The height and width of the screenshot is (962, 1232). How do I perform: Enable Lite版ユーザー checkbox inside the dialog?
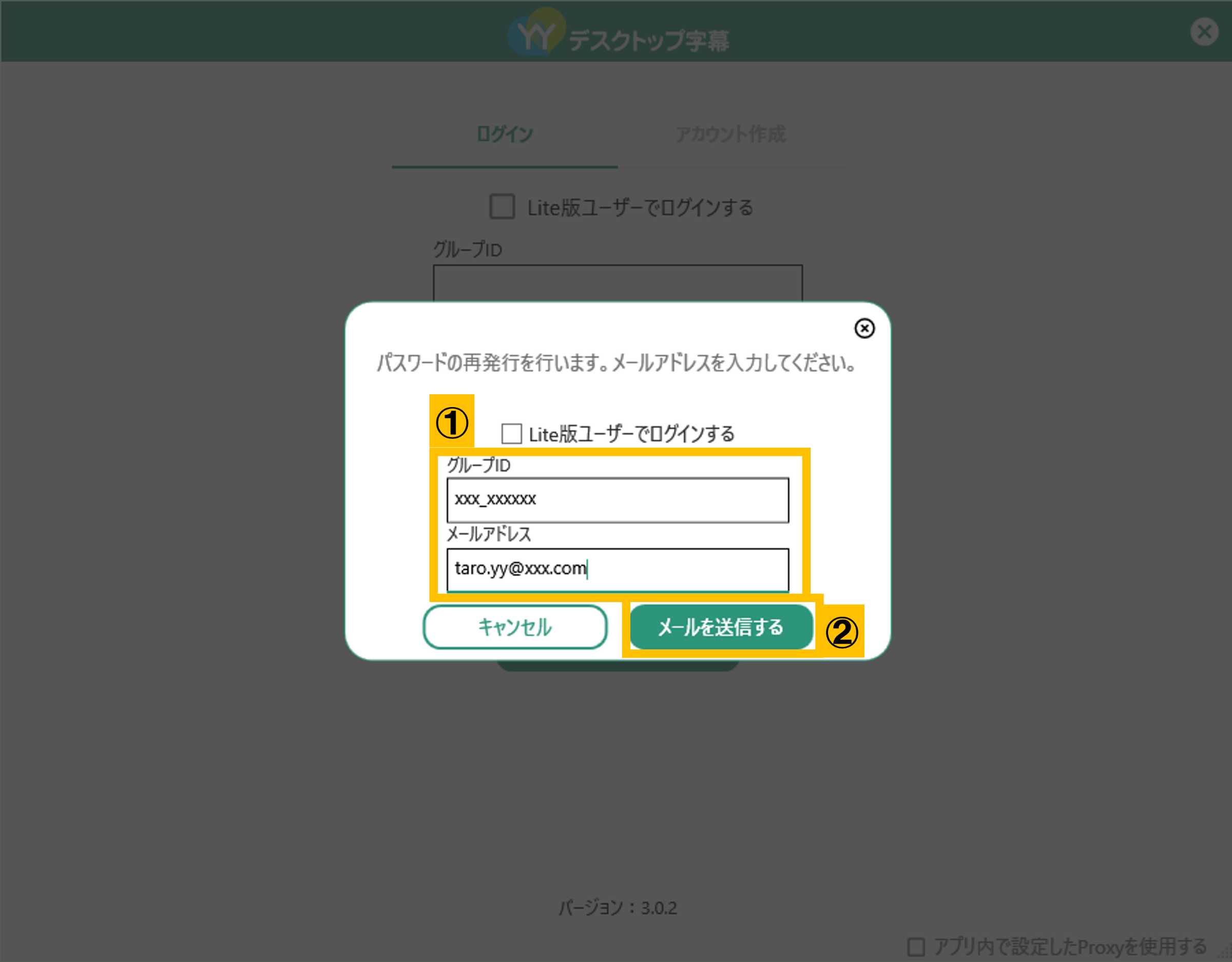tap(512, 434)
